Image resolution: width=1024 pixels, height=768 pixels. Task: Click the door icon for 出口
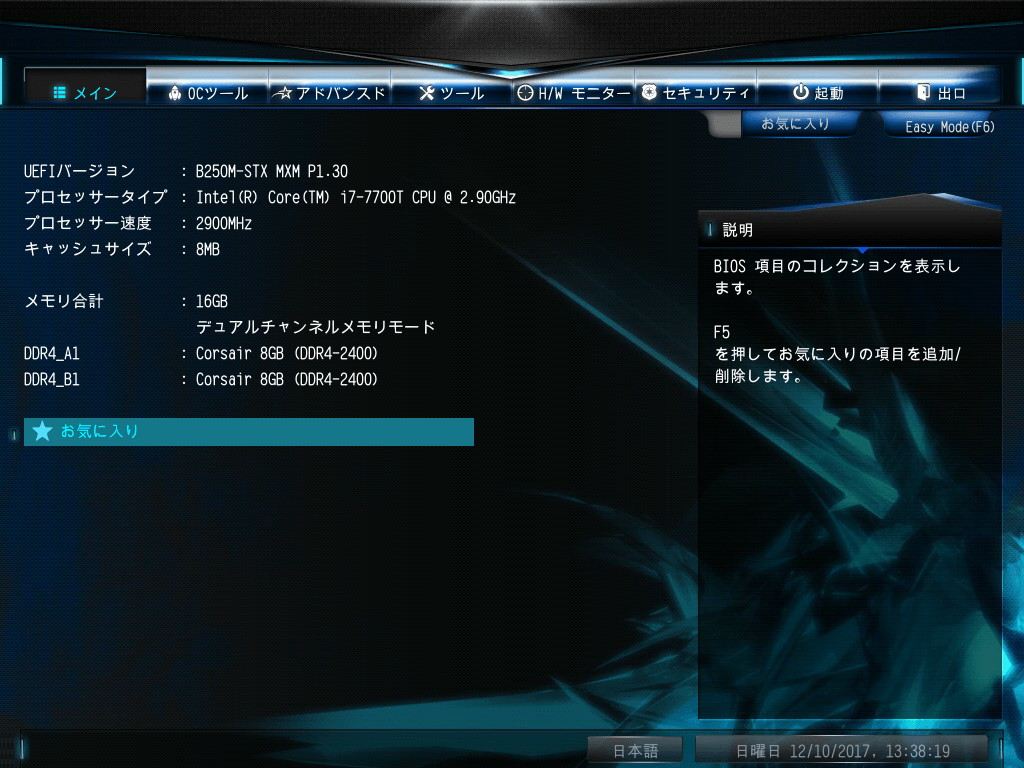(x=923, y=92)
